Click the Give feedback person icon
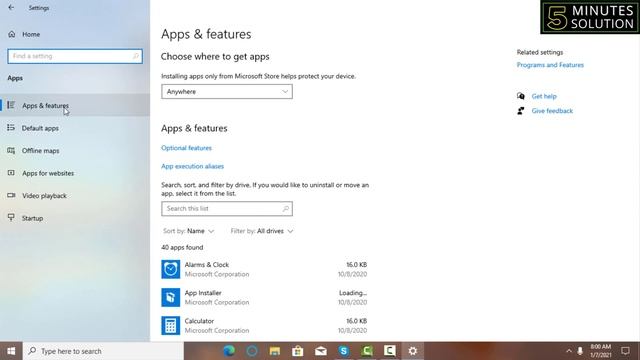This screenshot has width=640, height=360. pos(520,111)
